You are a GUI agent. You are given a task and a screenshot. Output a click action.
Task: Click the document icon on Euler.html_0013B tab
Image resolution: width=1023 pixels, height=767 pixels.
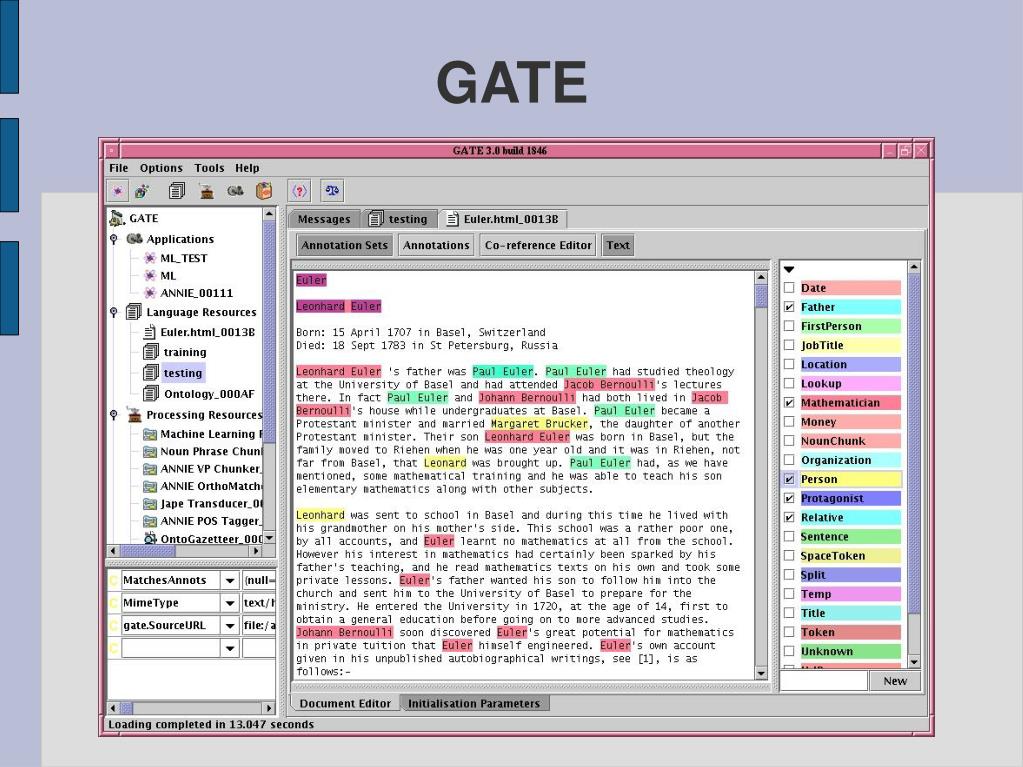(x=452, y=219)
